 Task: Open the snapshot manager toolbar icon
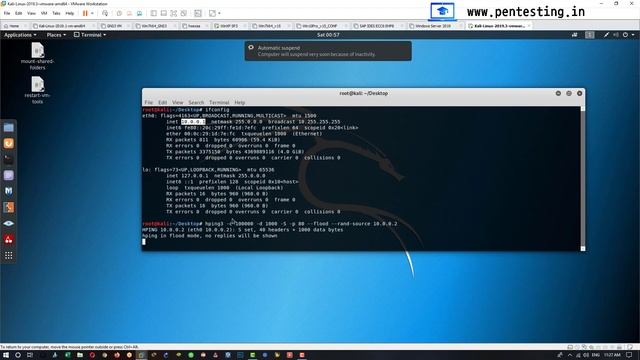pyautogui.click(x=139, y=13)
